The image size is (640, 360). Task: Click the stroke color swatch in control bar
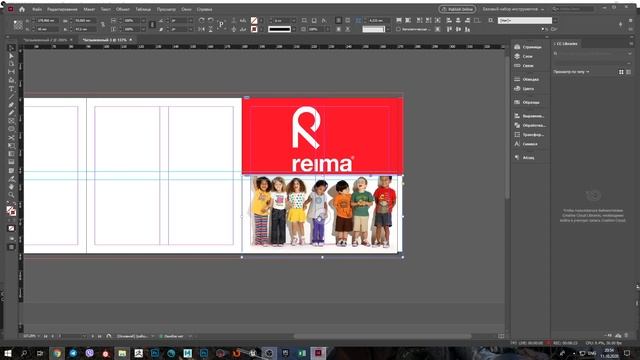(254, 29)
